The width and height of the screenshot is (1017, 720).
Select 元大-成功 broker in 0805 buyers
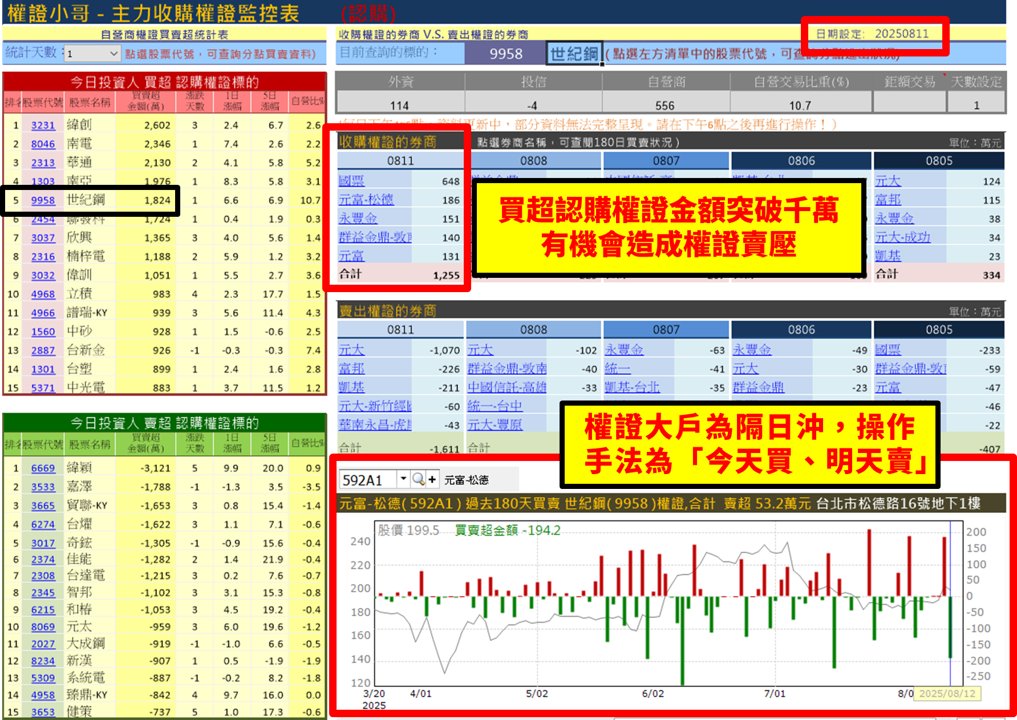point(903,237)
